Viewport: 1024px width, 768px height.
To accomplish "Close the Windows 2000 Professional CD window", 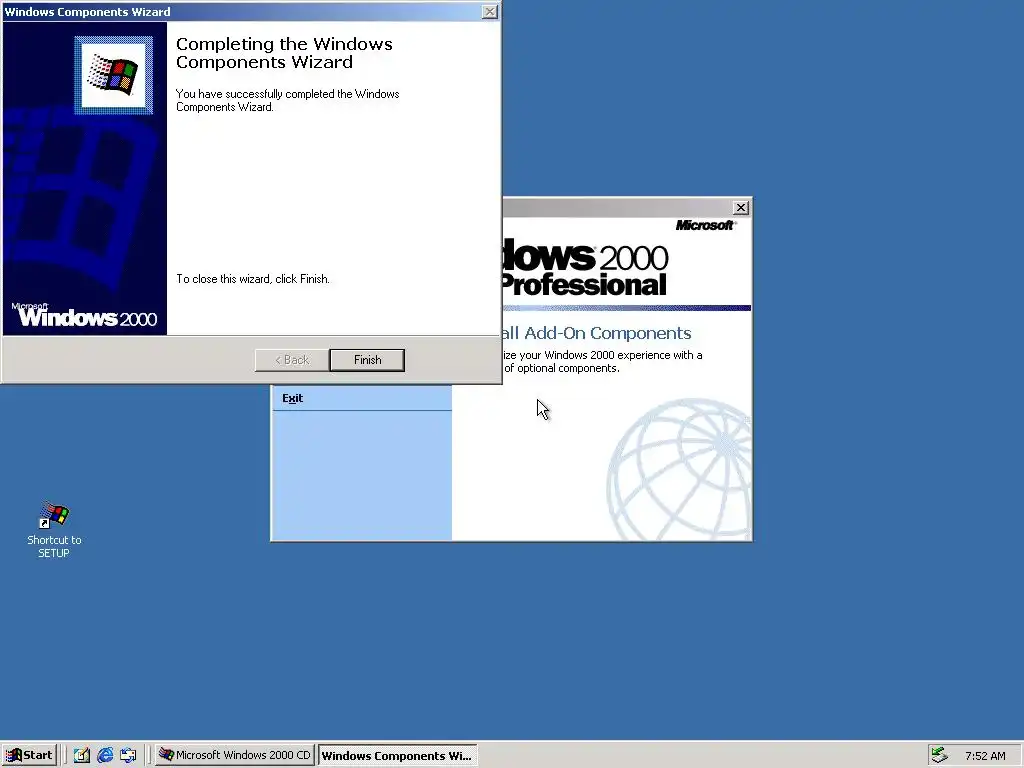I will click(741, 208).
